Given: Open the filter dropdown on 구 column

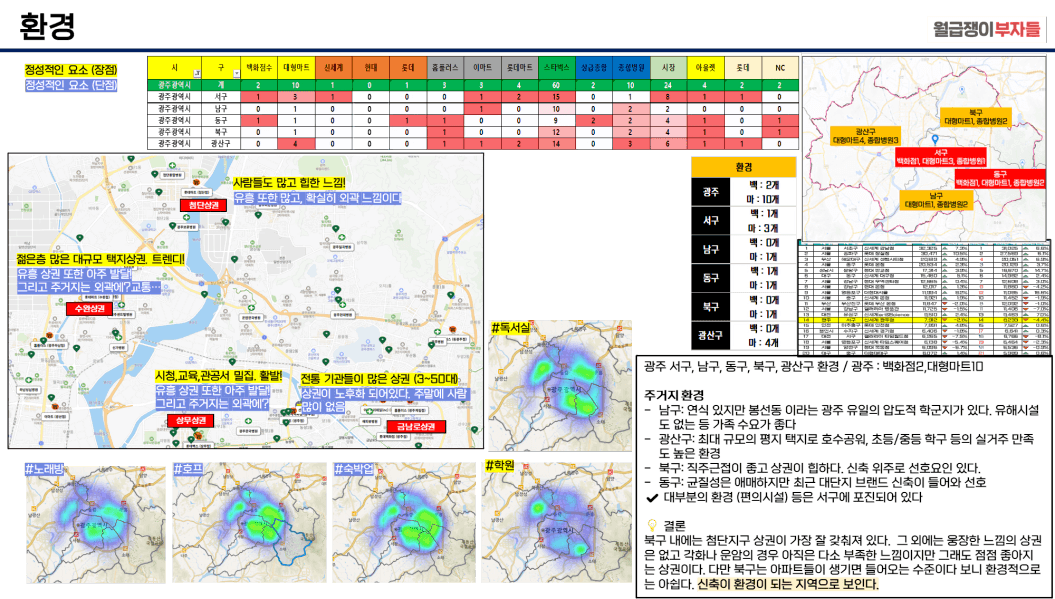Looking at the screenshot, I should (236, 74).
